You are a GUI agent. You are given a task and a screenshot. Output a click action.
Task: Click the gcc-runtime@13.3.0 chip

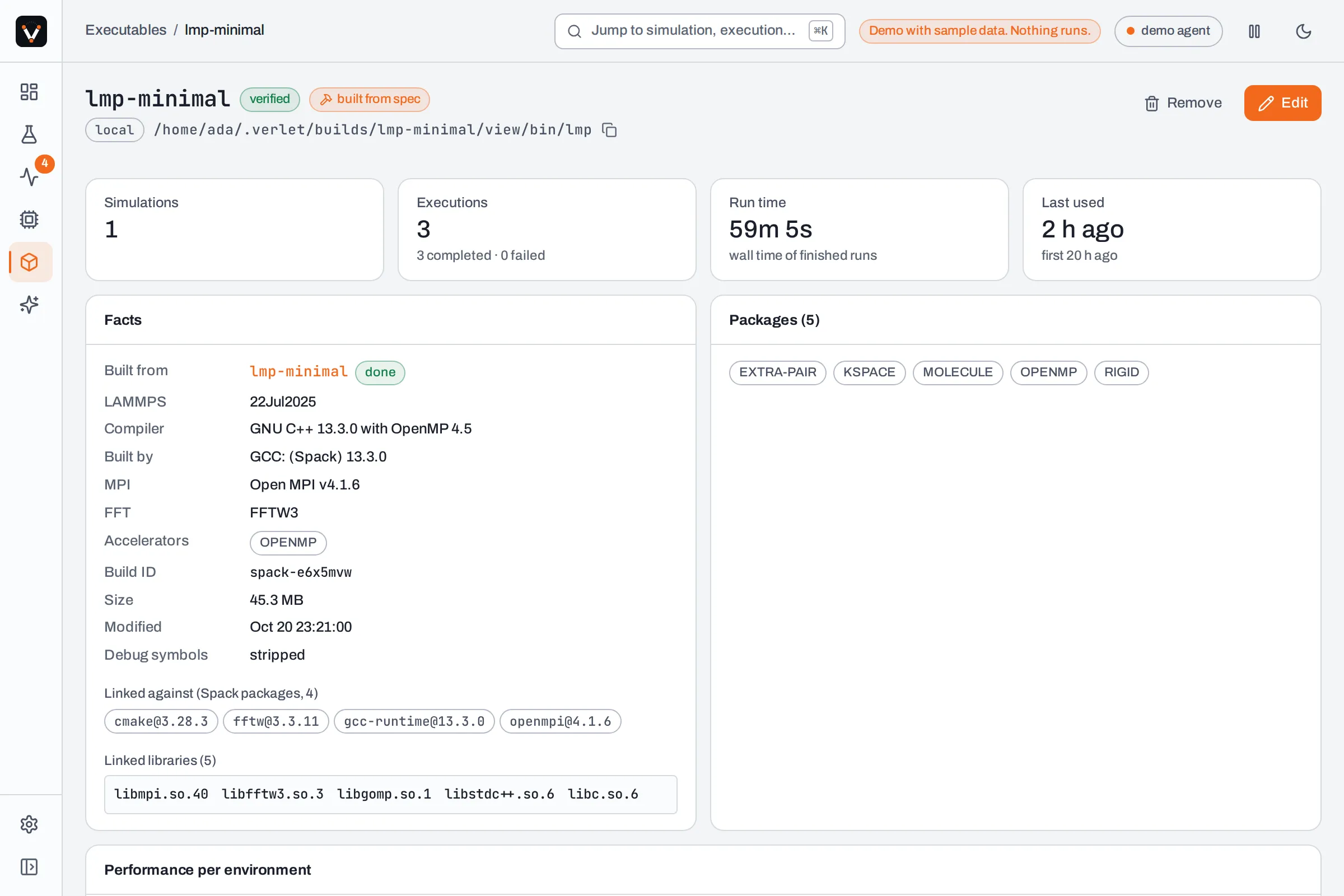click(x=414, y=722)
